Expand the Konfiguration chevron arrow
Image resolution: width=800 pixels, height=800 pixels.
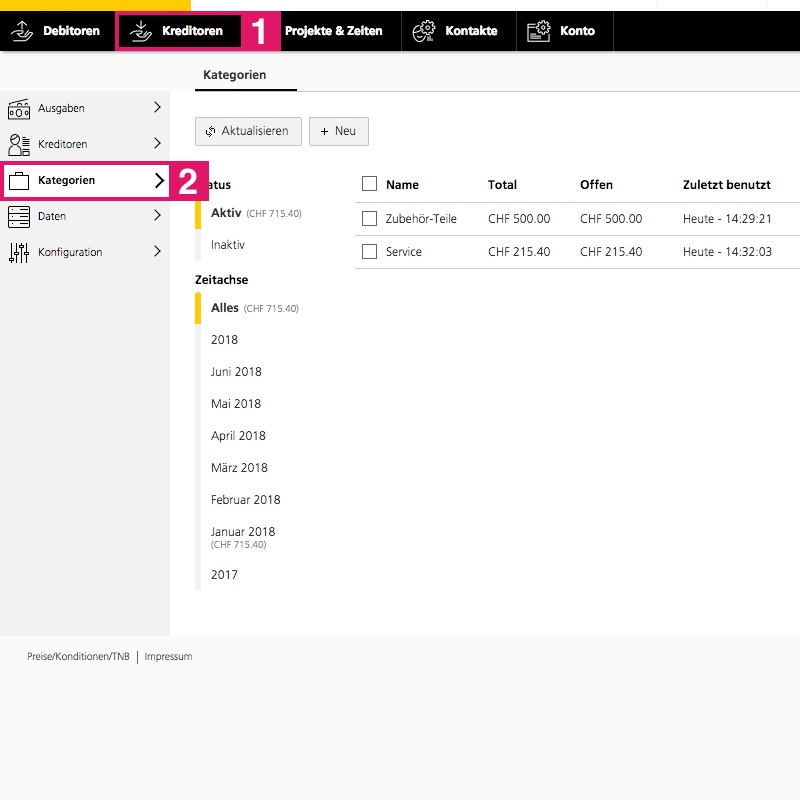(157, 252)
